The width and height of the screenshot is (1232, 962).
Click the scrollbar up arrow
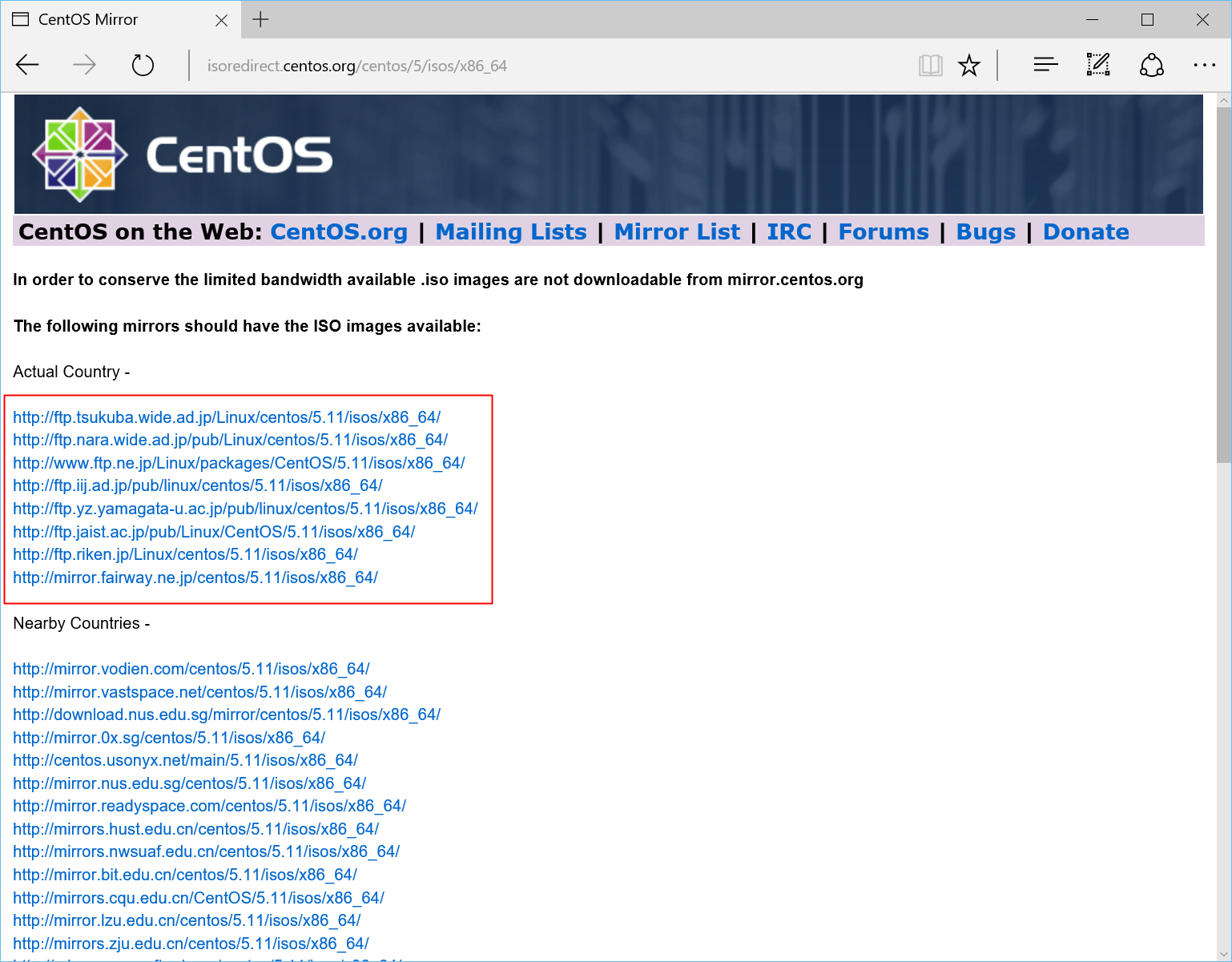coord(1223,100)
